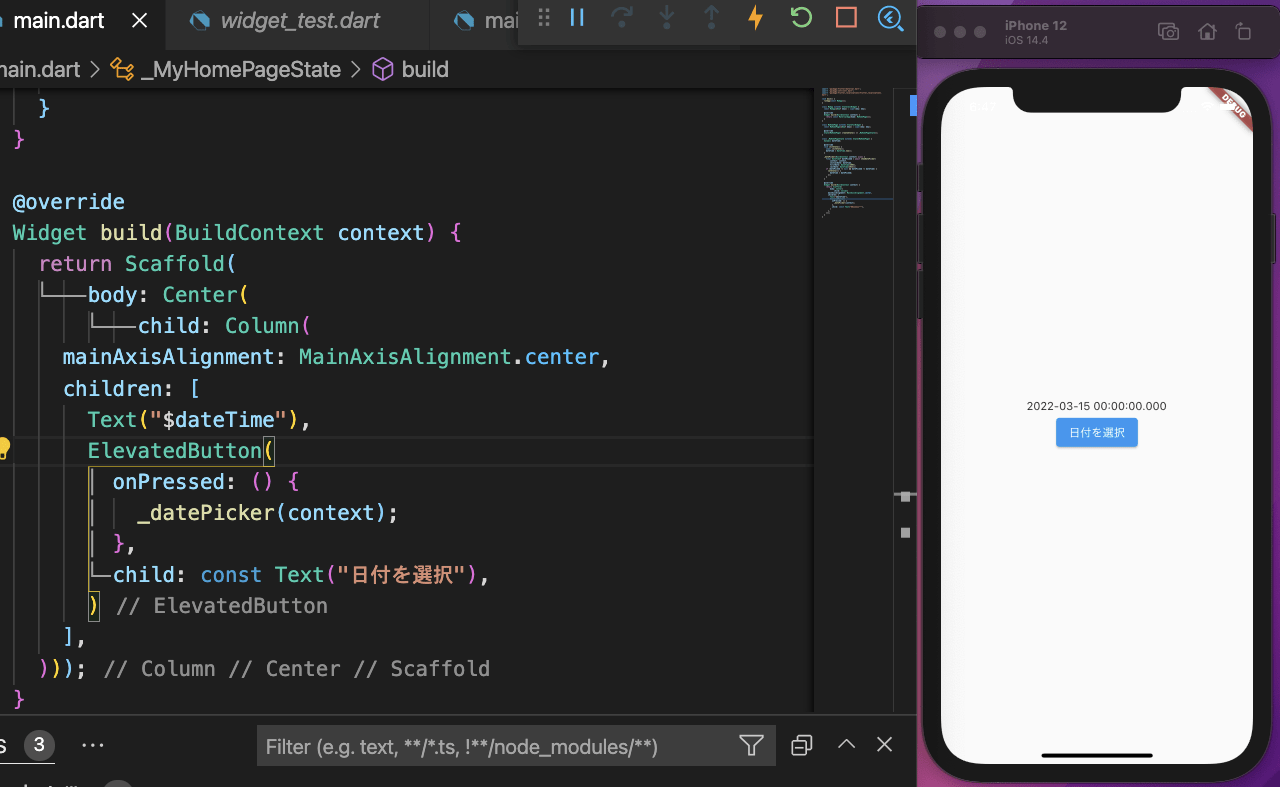The image size is (1280, 787).
Task: Click the Step Into debug icon
Action: (666, 18)
